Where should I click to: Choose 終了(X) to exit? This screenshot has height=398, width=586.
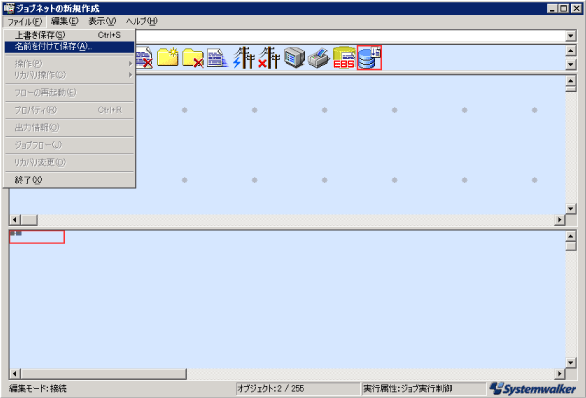pyautogui.click(x=69, y=180)
